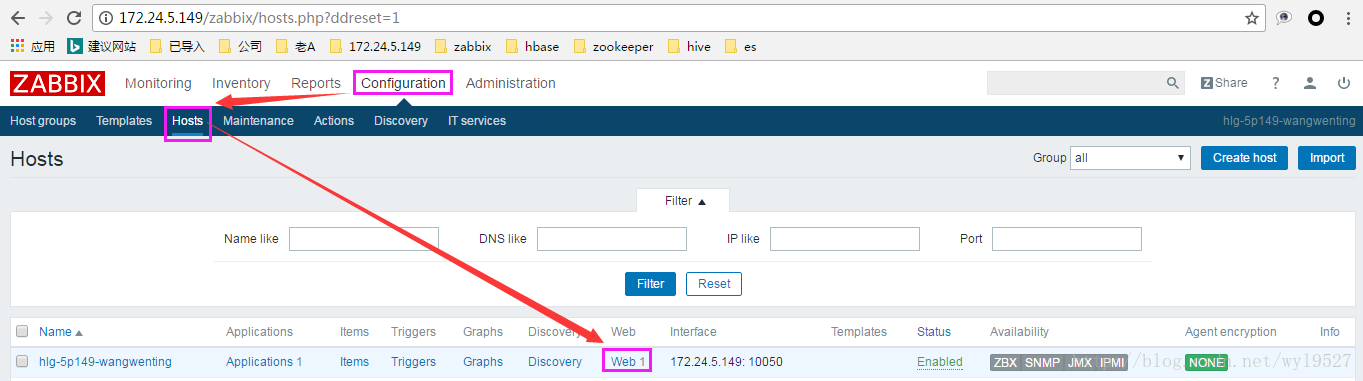
Task: Open the Reports menu
Action: click(316, 83)
